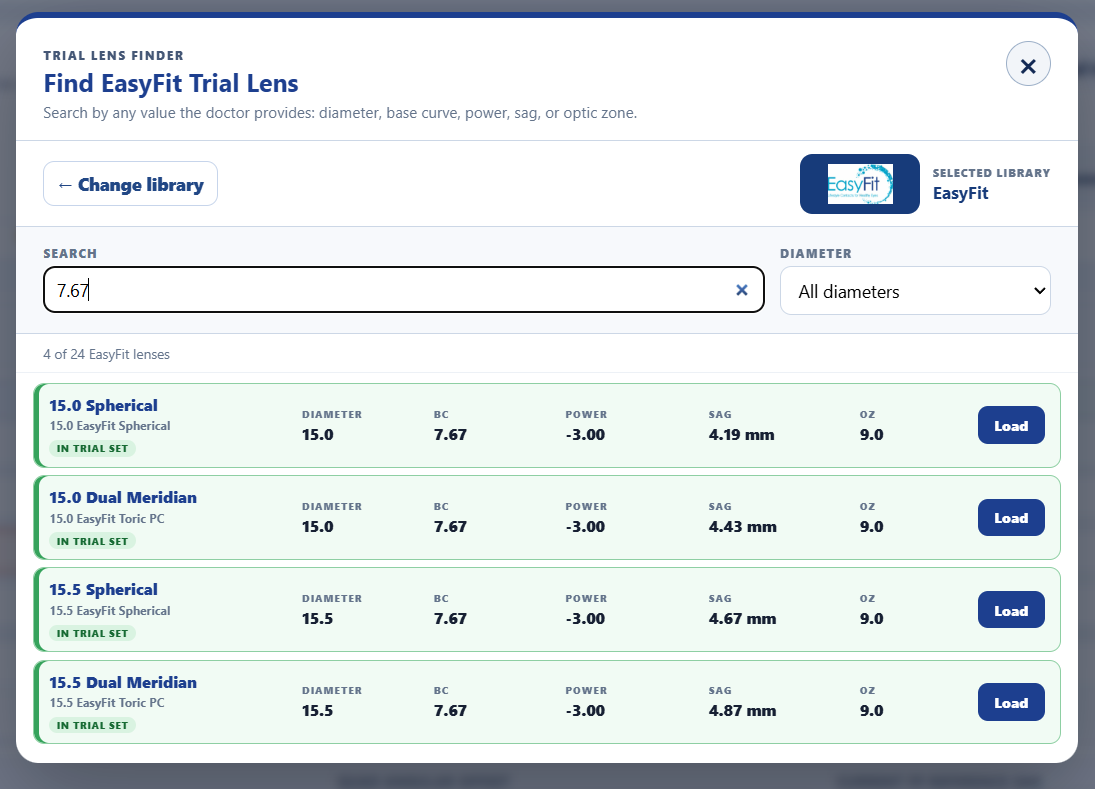1095x789 pixels.
Task: Select the 15.0 Spherical title
Action: [103, 406]
